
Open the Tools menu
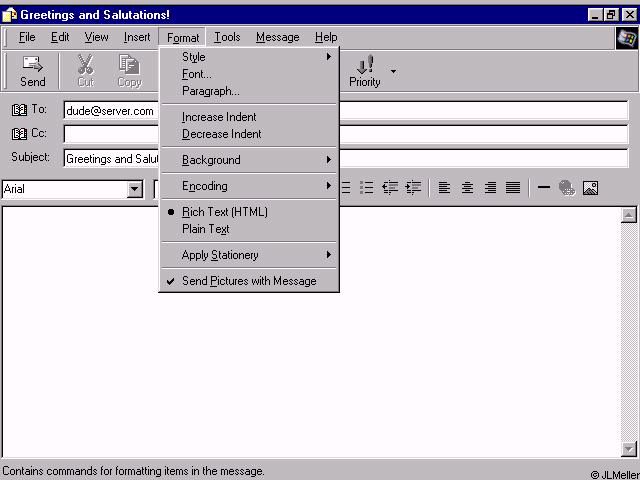point(227,37)
